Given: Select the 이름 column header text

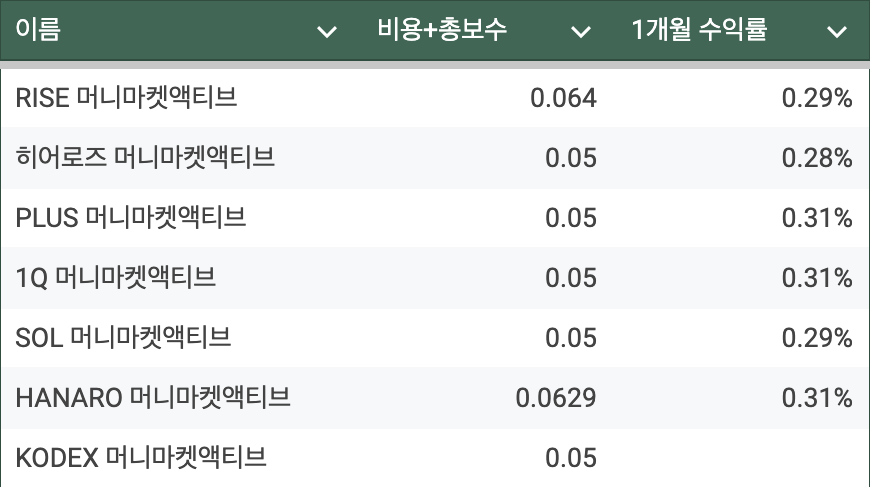Looking at the screenshot, I should (38, 29).
